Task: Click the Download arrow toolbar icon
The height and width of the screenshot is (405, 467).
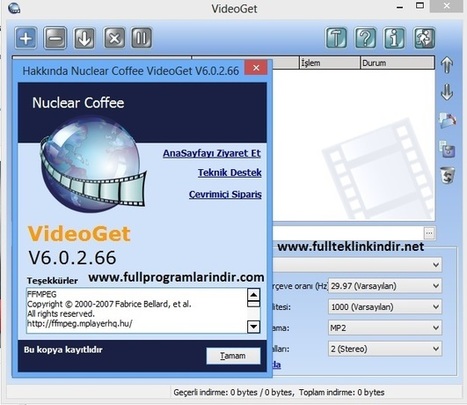Action: (x=84, y=38)
